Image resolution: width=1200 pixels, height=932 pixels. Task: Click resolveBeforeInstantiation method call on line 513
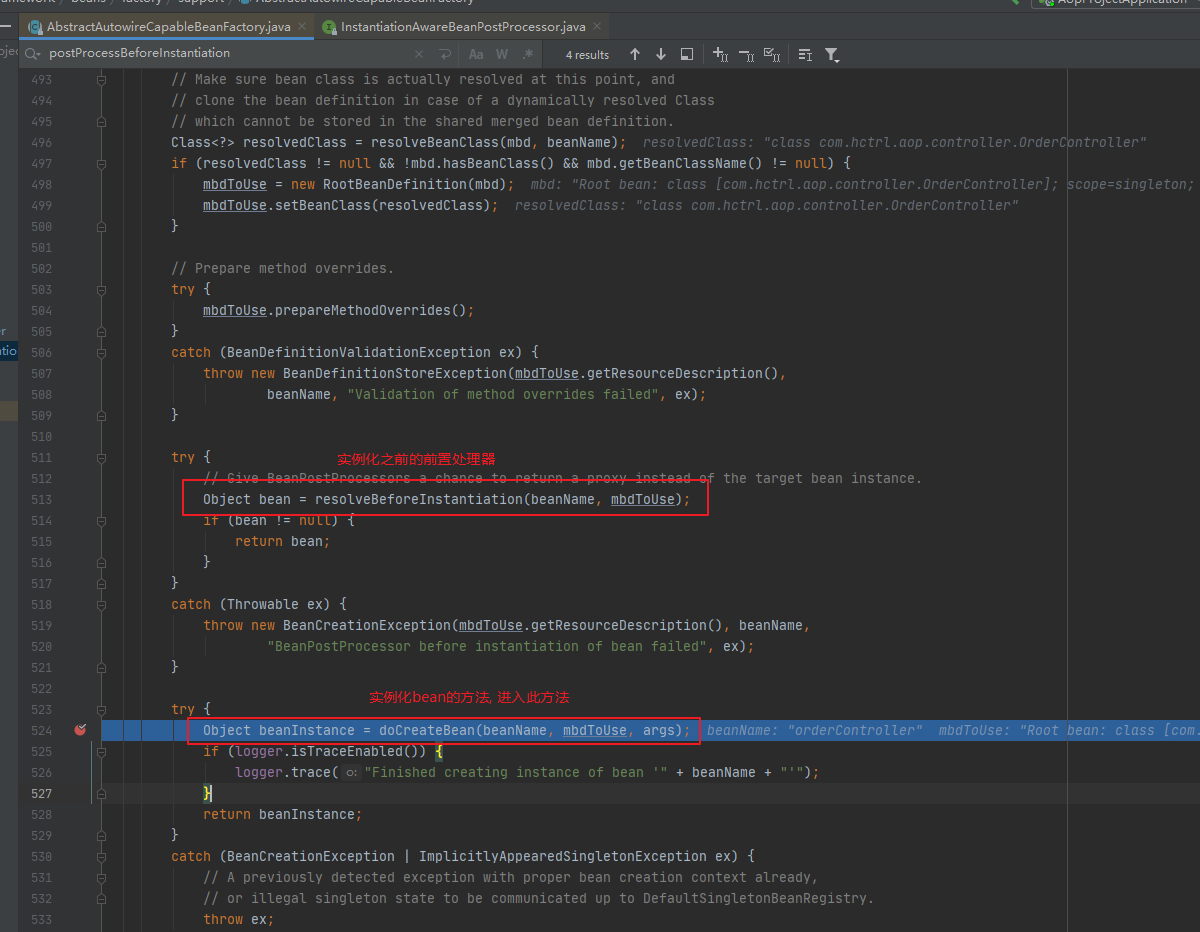pos(418,499)
